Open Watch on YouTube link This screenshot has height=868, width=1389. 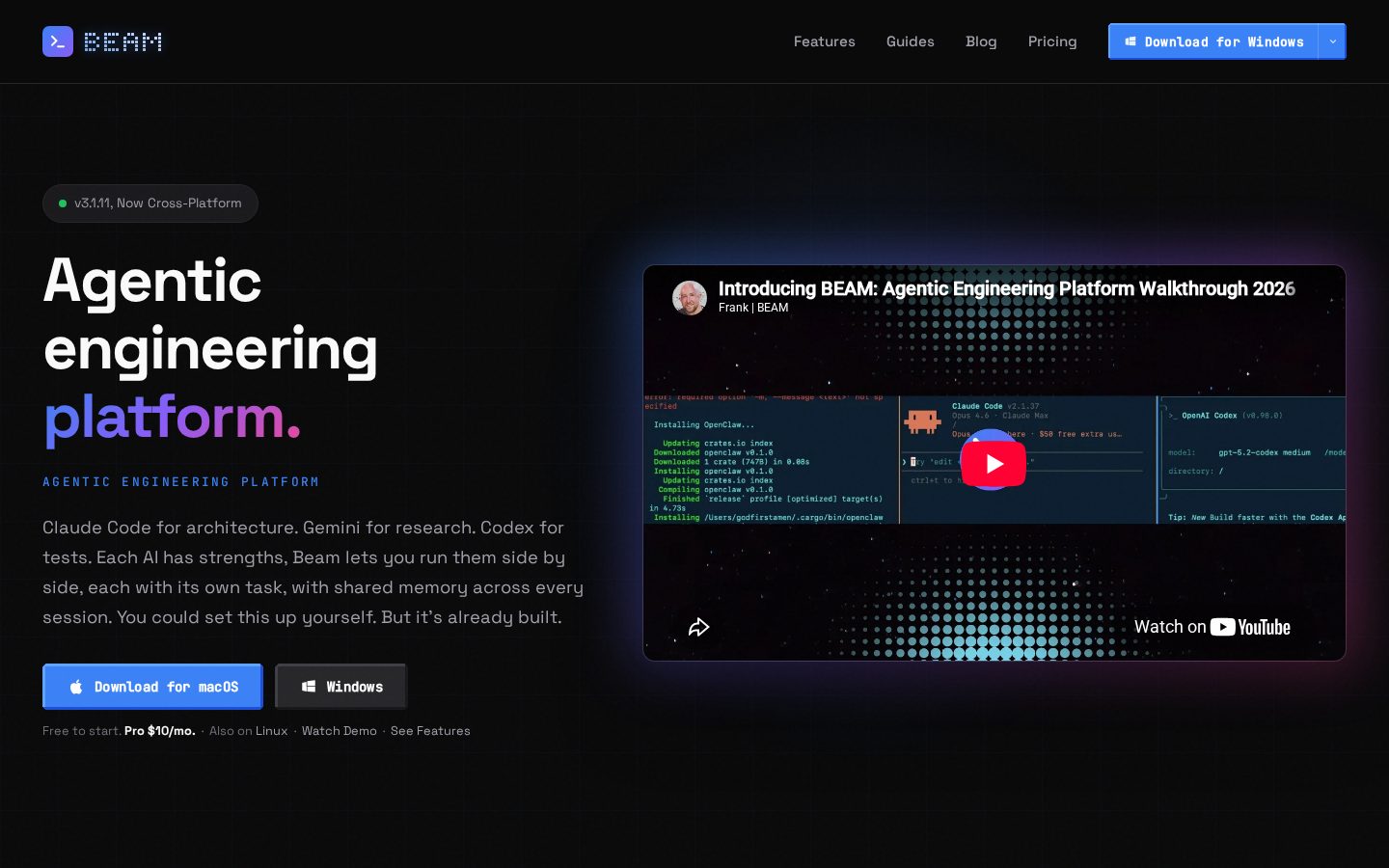click(x=1212, y=627)
